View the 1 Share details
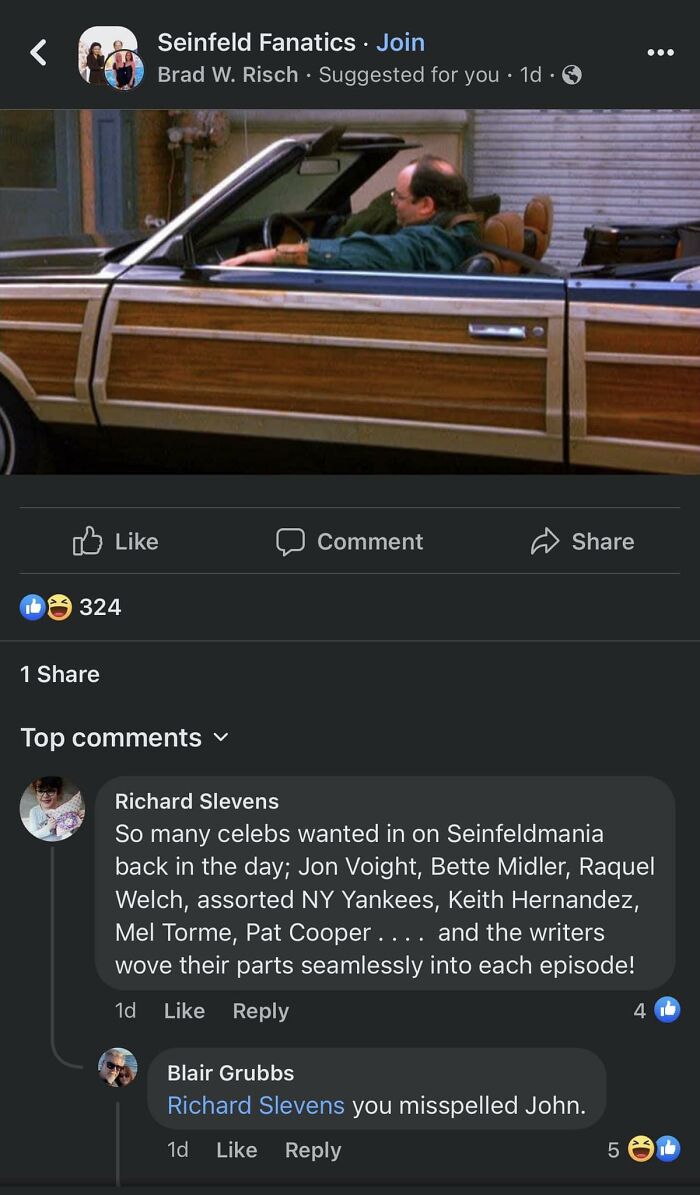 [60, 674]
